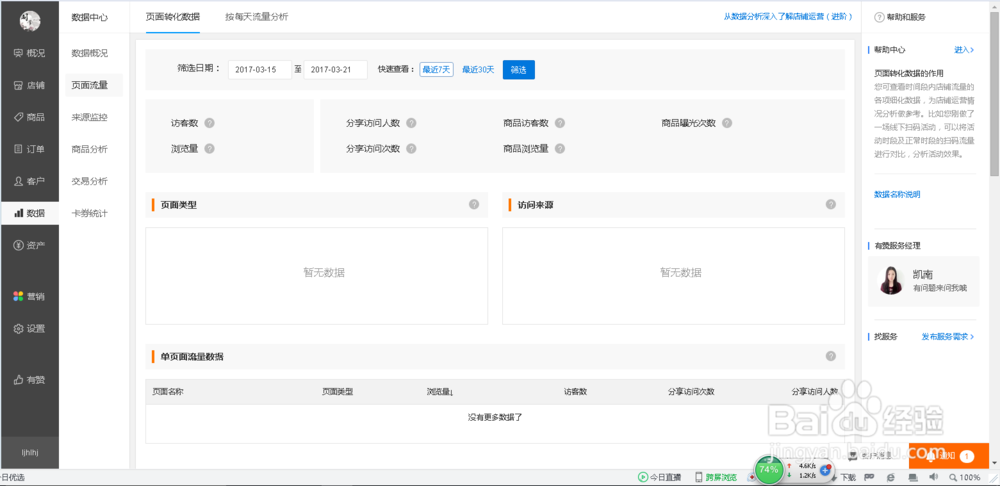Open 商品分析 in the data menu

tap(89, 149)
